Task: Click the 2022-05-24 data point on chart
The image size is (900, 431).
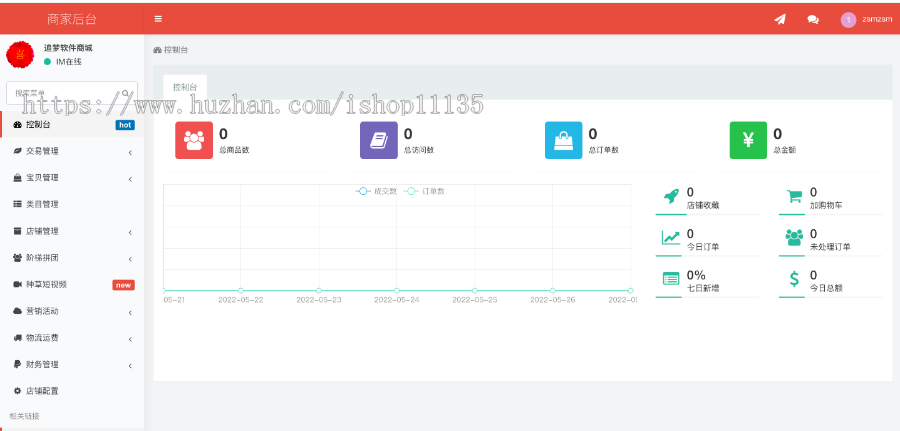Action: pos(397,290)
